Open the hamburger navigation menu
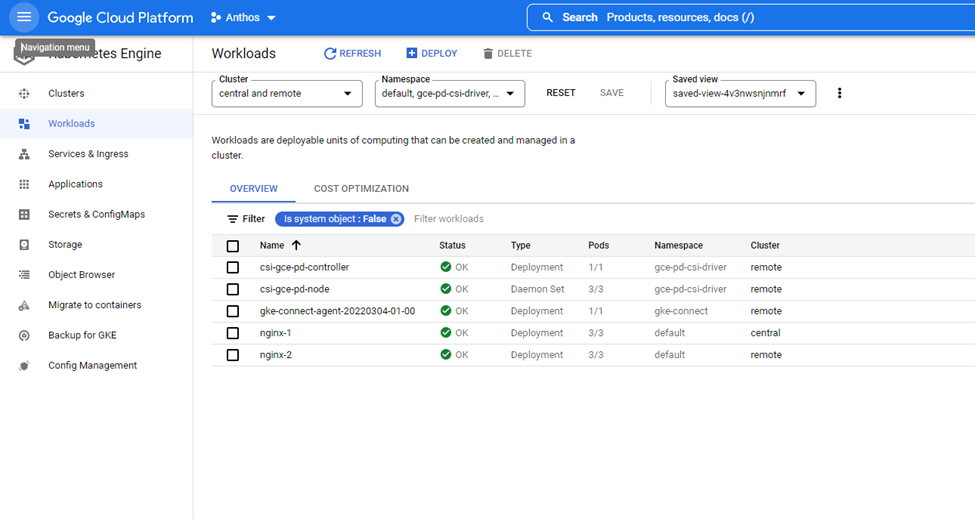Screen dimensions: 975x519 tap(24, 17)
